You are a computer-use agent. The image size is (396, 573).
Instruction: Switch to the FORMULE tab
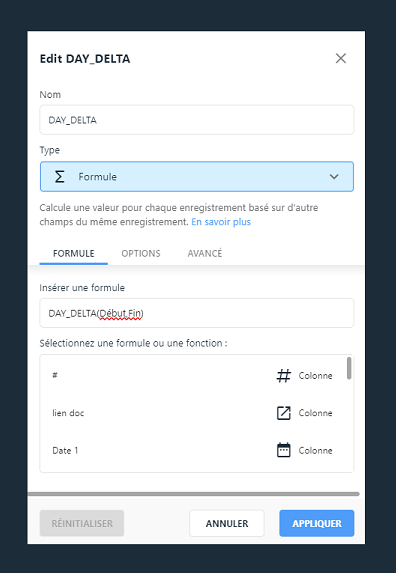74,254
